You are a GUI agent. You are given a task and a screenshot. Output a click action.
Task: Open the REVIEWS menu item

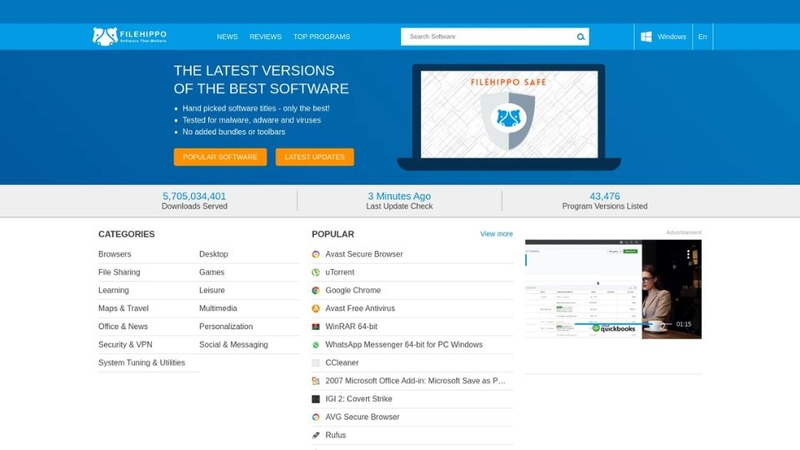point(265,37)
